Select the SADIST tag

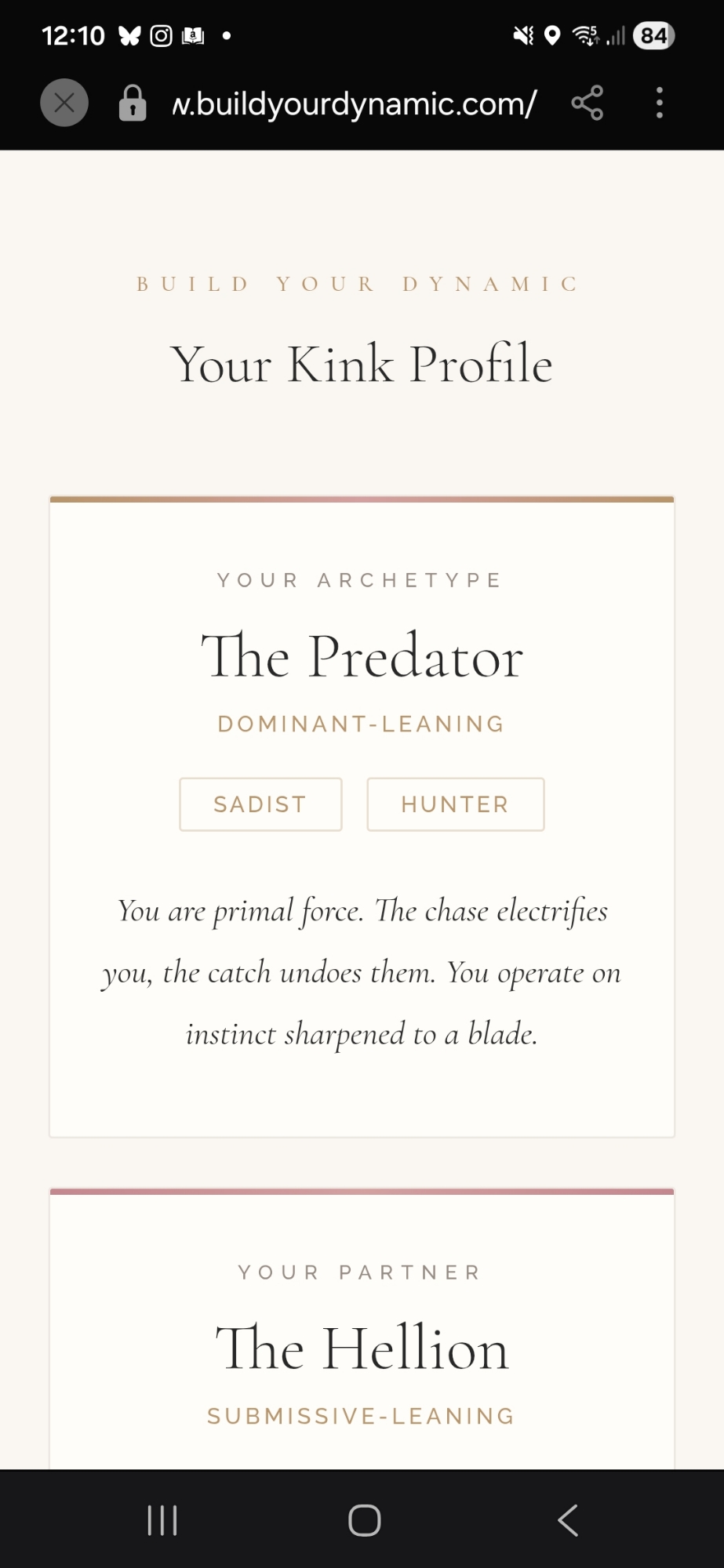click(260, 804)
